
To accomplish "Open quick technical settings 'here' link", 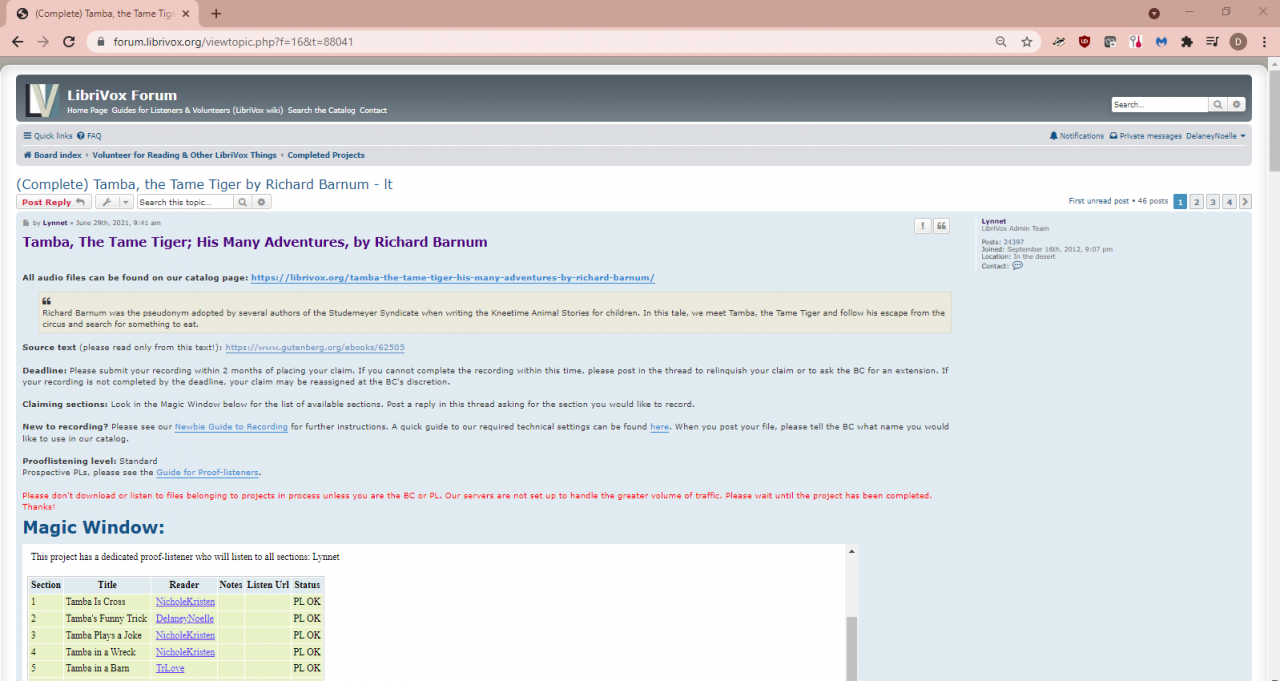I will [660, 427].
